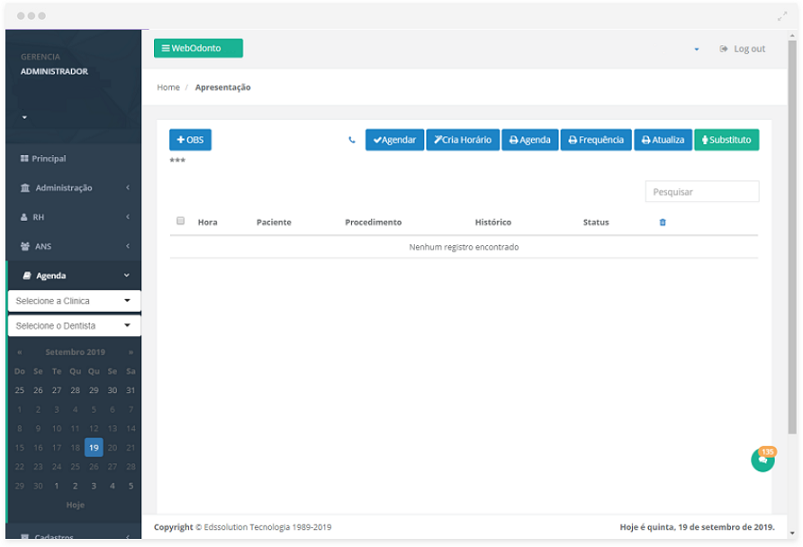Click the Log out link
The image size is (803, 547).
[743, 49]
